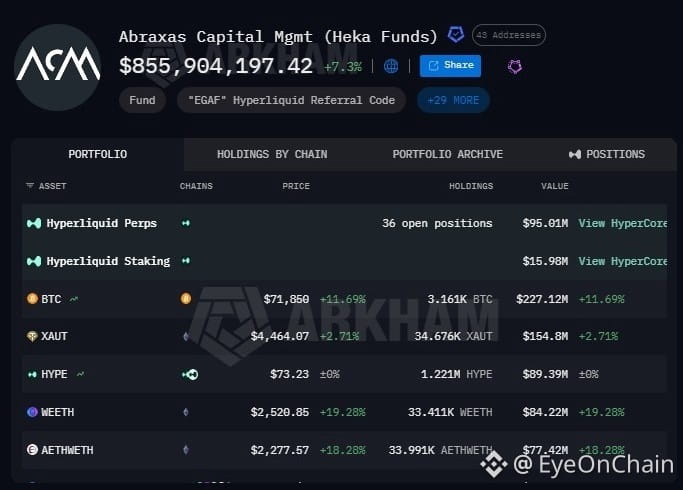Select the AETHWETH asset name
683x490 pixels.
(x=67, y=450)
